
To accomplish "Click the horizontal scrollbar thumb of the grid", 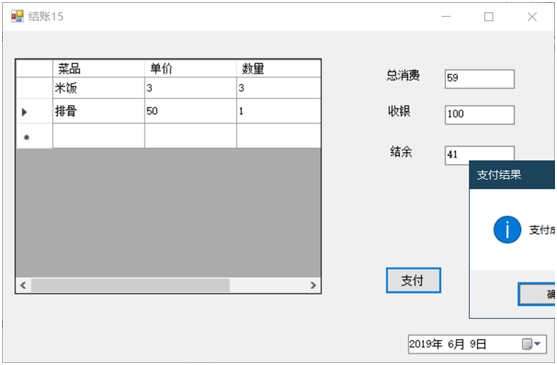I will click(130, 285).
